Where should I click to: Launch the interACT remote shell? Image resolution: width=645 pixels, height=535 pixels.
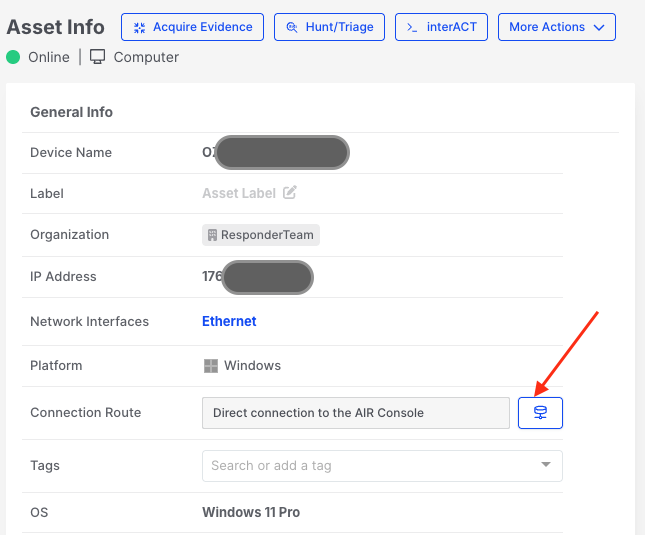[441, 27]
